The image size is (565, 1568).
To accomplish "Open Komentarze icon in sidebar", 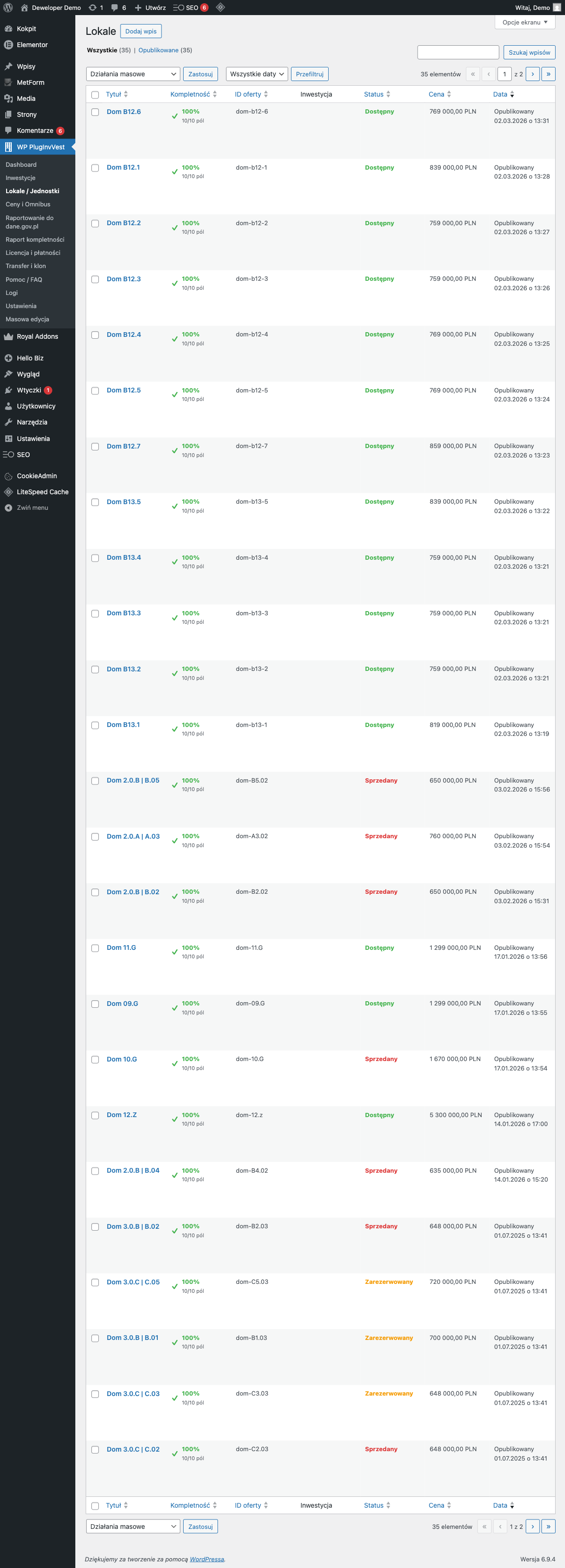I will pos(8,130).
